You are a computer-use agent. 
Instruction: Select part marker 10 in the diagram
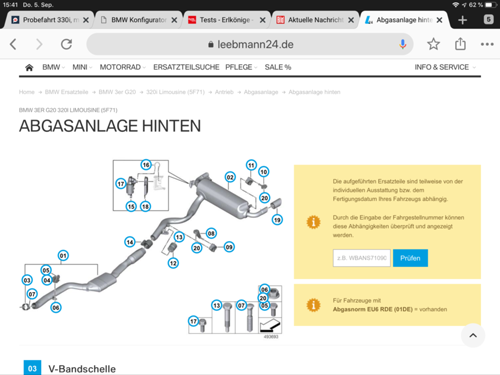pyautogui.click(x=264, y=172)
